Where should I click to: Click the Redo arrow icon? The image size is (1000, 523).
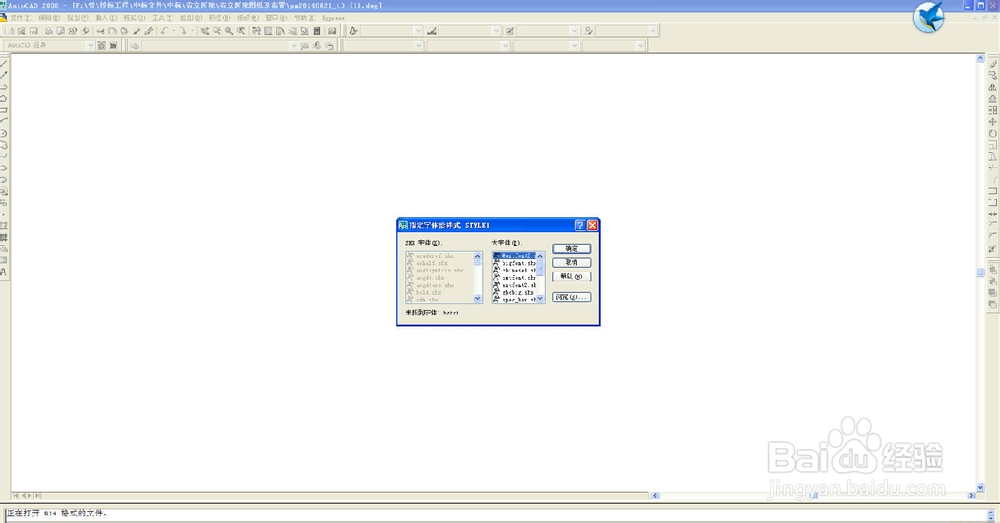(182, 31)
